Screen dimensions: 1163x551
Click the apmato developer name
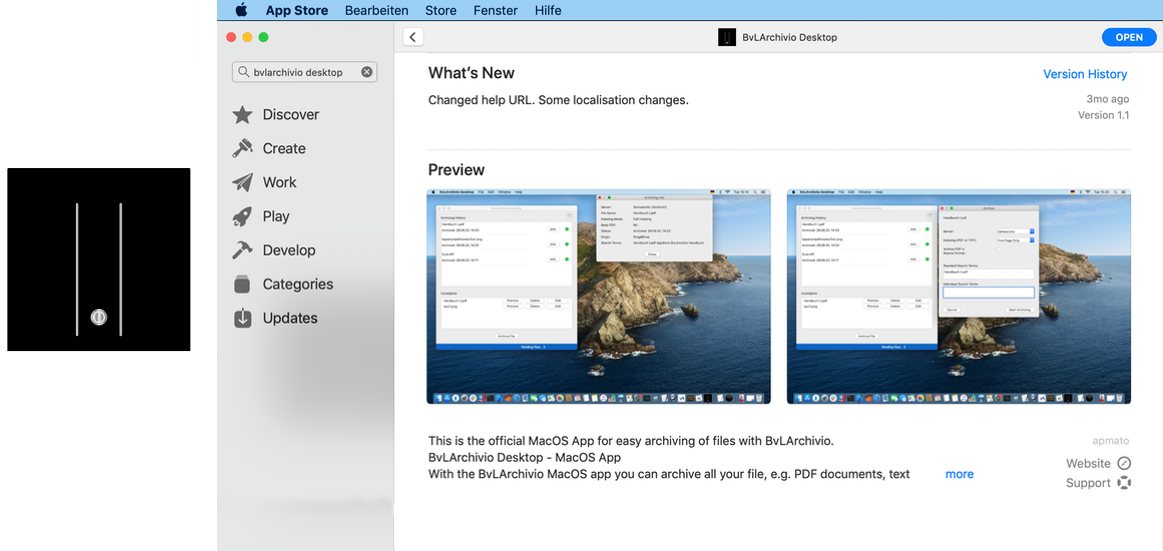pos(1110,441)
